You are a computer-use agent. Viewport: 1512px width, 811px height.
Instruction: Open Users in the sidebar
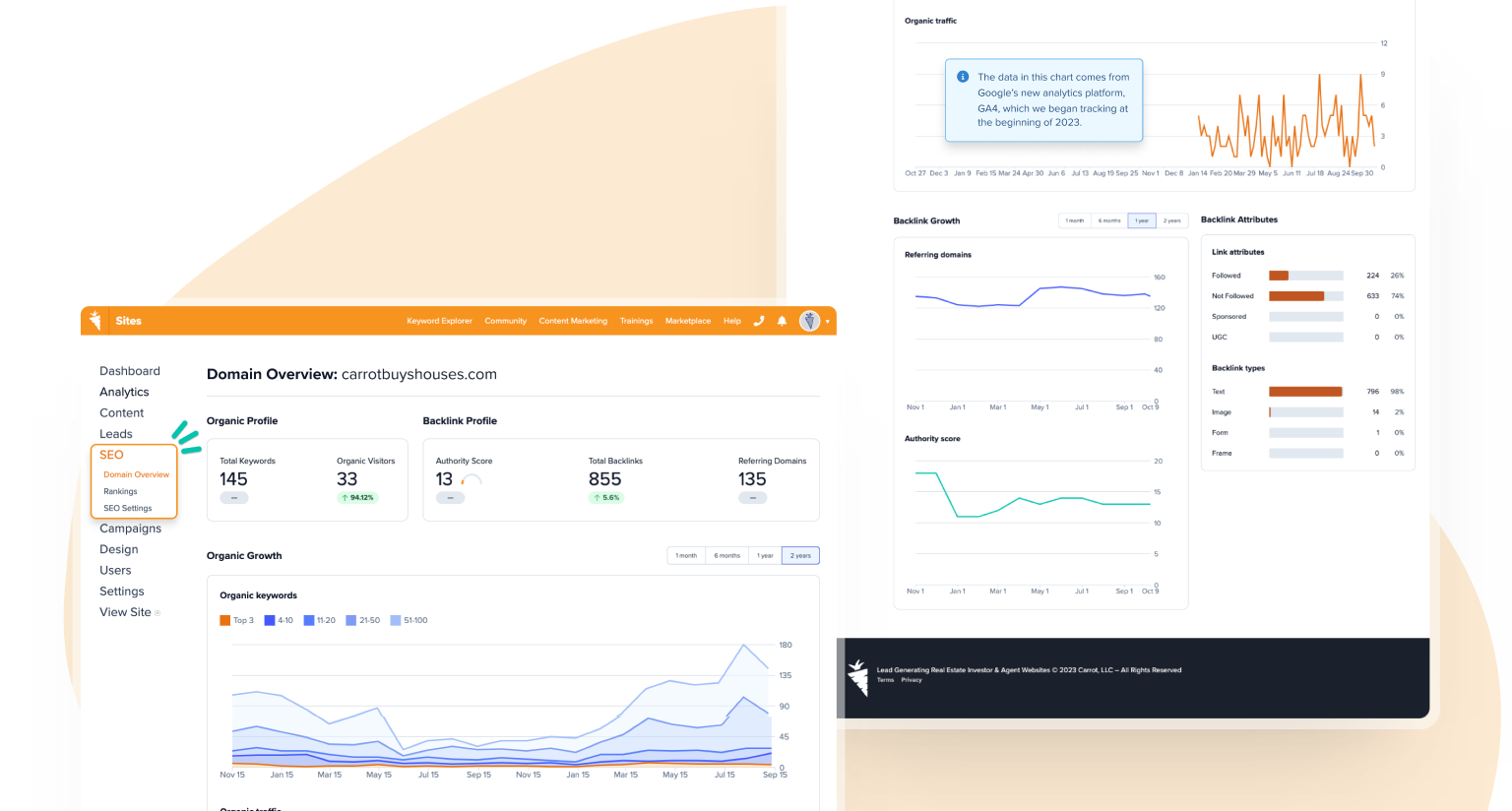pos(115,570)
